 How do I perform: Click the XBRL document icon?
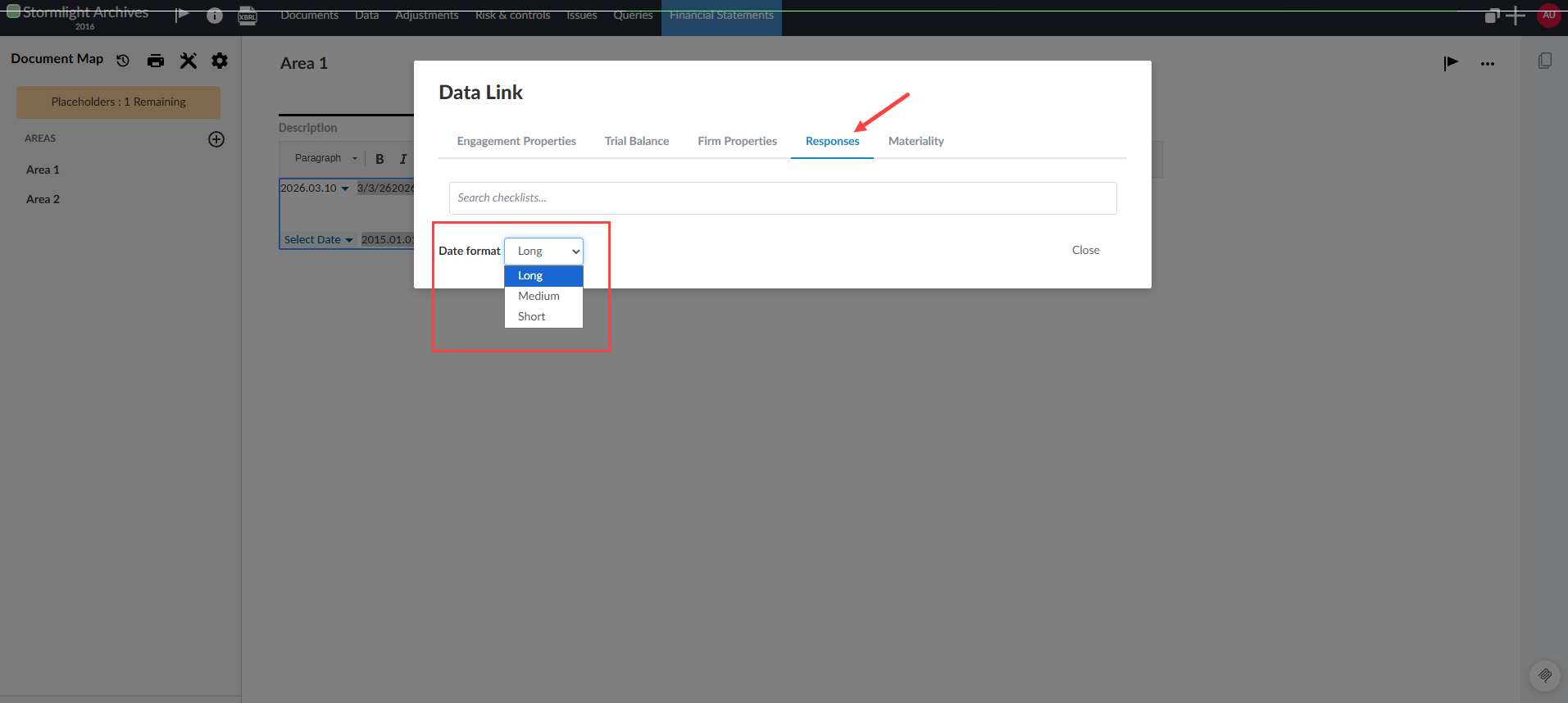point(248,16)
